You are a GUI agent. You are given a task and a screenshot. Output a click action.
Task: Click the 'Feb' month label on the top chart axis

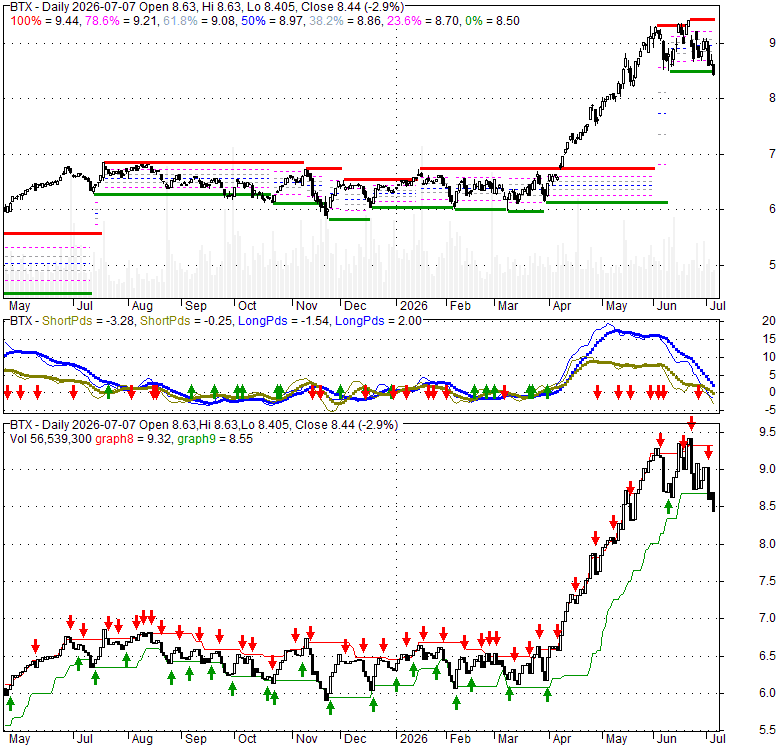coord(460,305)
